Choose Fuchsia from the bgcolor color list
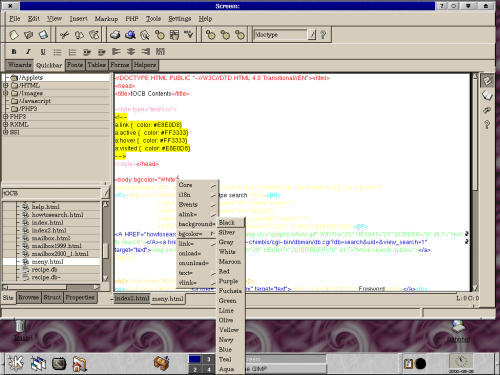500x375 pixels. (231, 291)
